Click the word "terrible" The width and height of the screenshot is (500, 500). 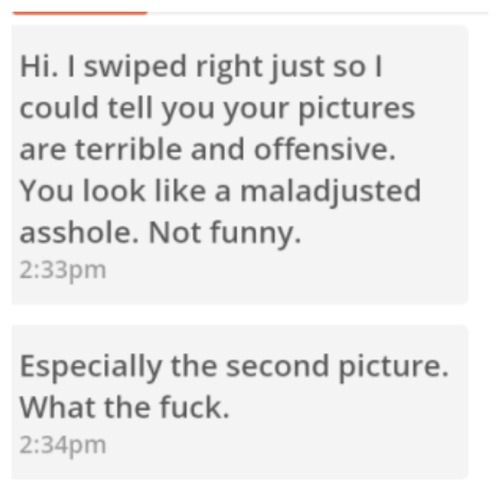129,149
